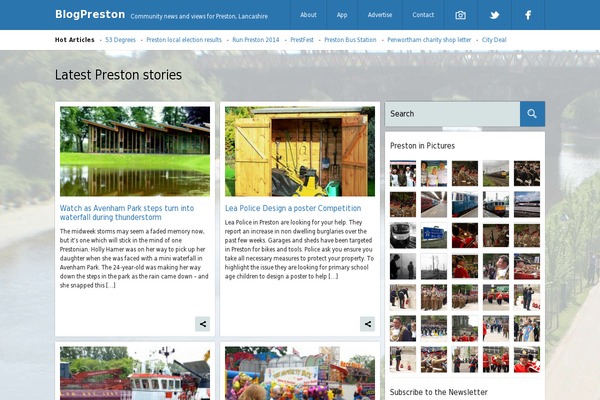Open the funfair balloons story image
The width and height of the screenshot is (600, 400).
pos(300,373)
